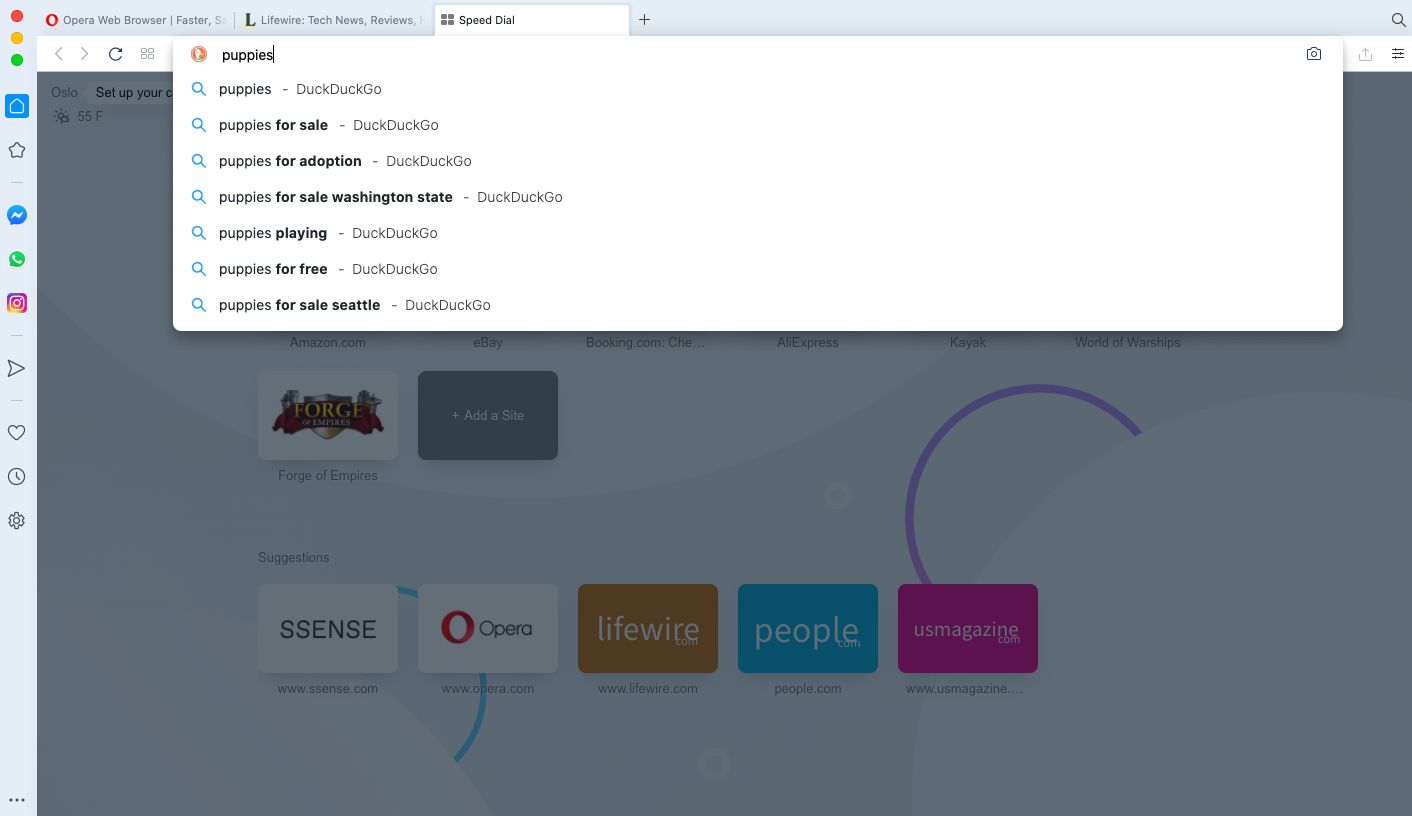Click the 'Forge of Empires' label text
1412x816 pixels.
click(x=328, y=475)
